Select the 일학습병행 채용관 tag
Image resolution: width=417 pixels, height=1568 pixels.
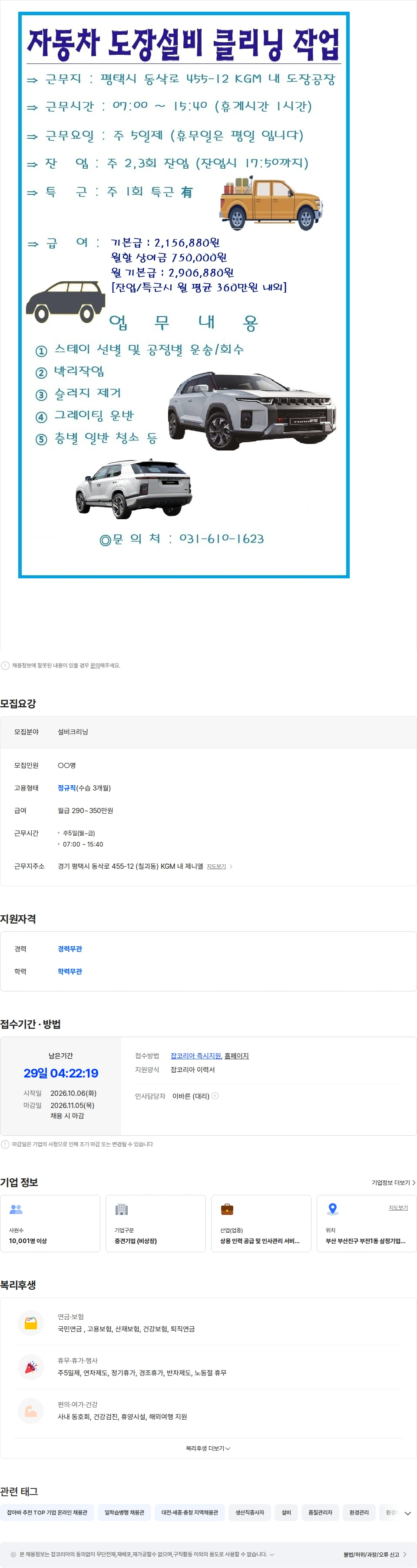[x=125, y=1512]
